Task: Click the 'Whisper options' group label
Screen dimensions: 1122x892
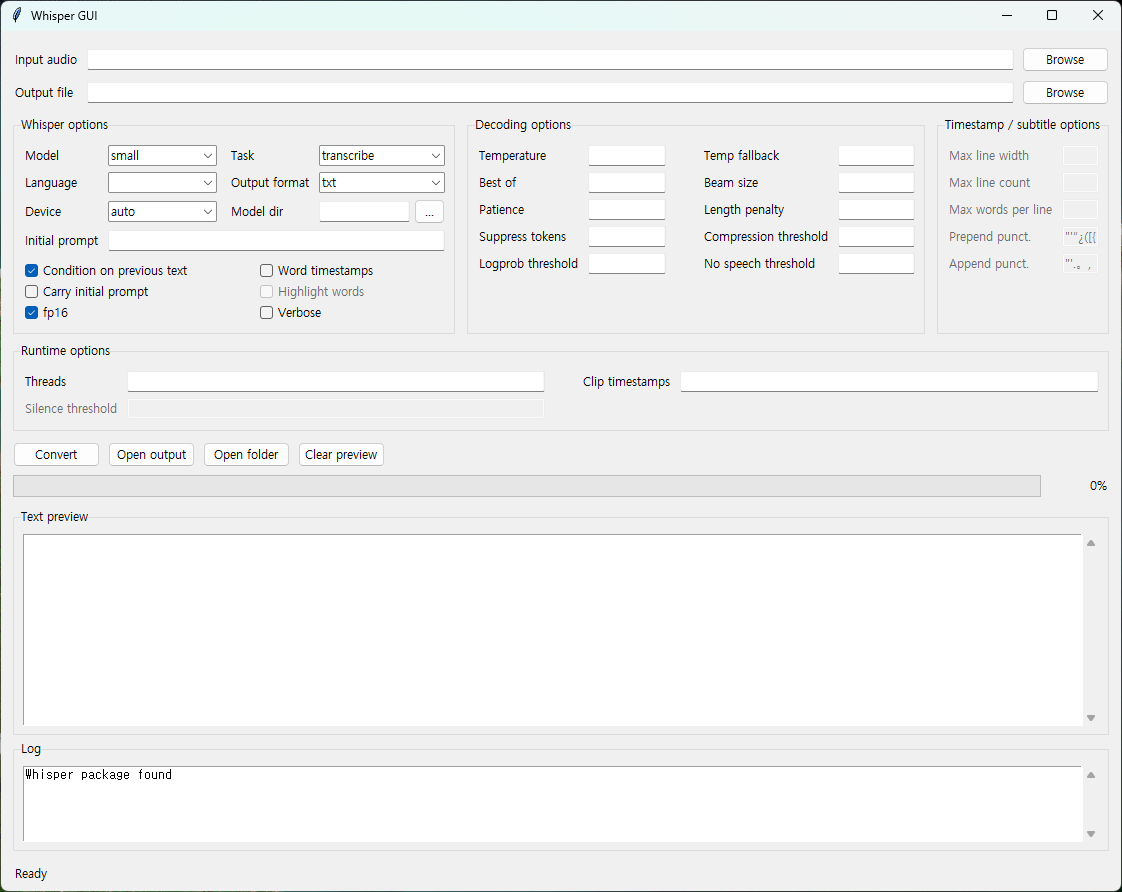Action: click(x=64, y=124)
